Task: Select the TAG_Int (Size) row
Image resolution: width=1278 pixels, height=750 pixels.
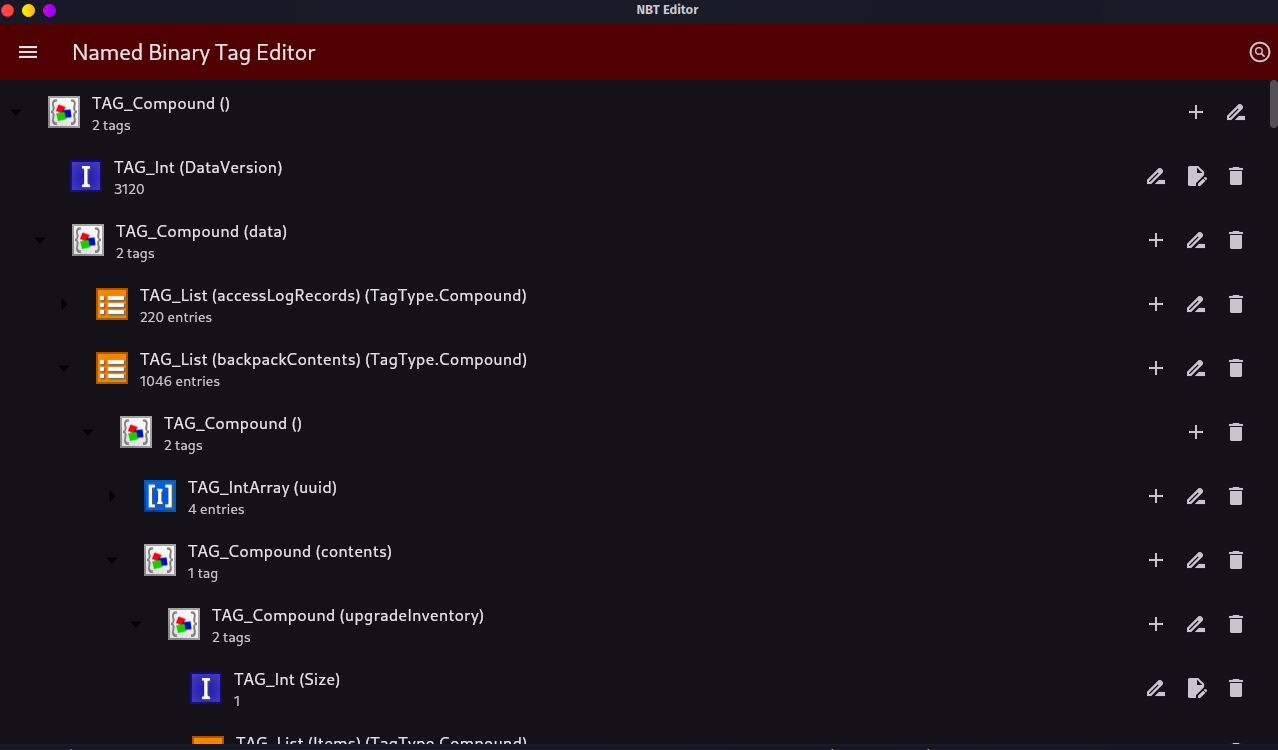Action: [639, 688]
